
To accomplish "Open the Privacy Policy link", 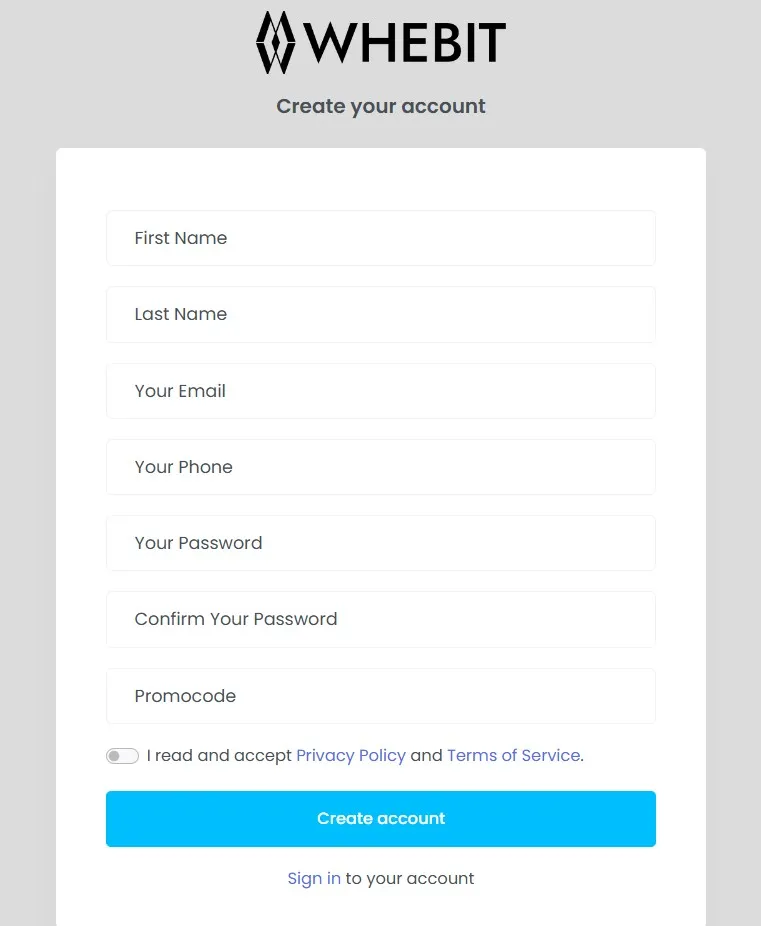I will pyautogui.click(x=351, y=755).
